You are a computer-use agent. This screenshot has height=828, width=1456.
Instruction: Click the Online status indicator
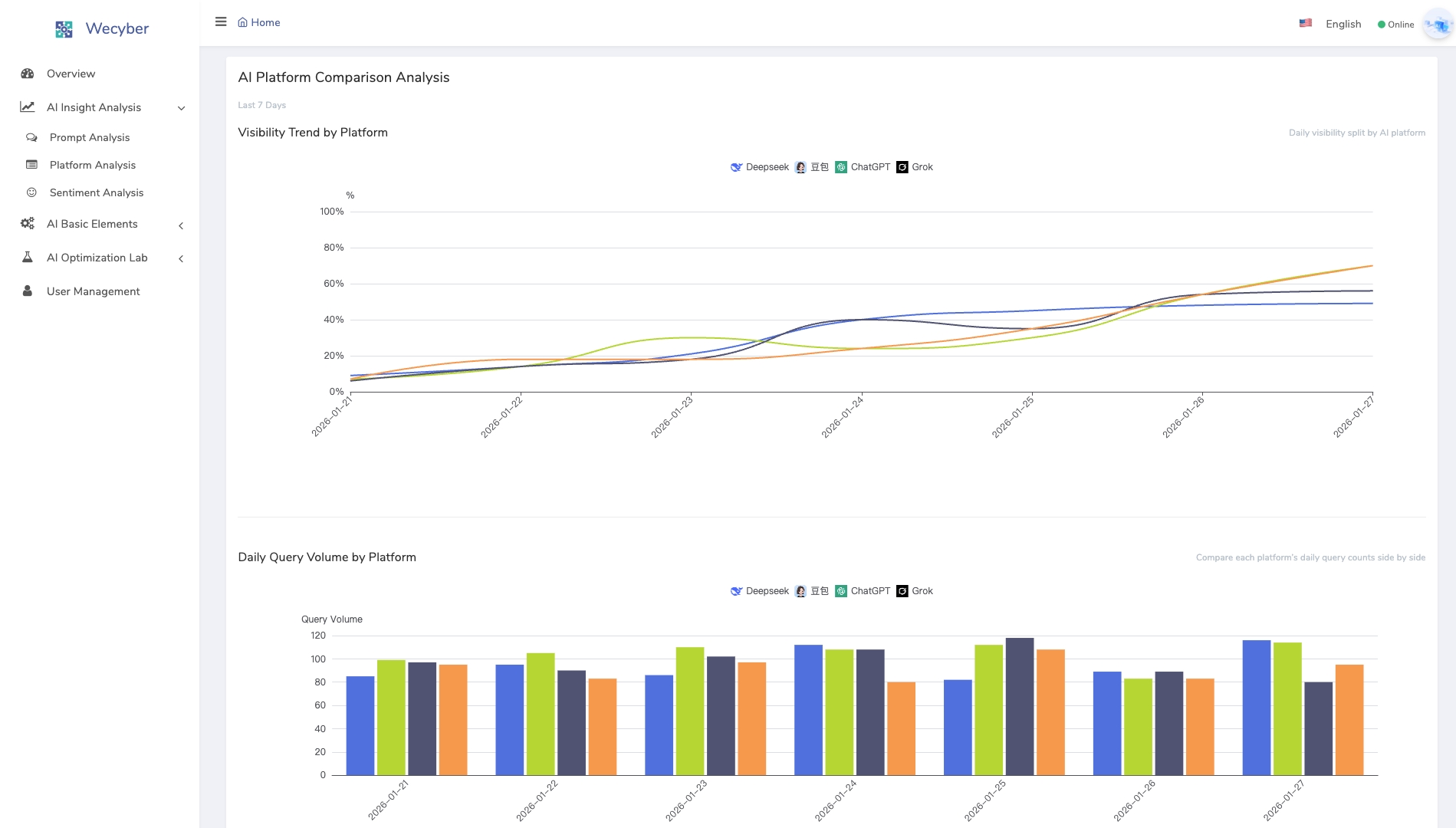click(1395, 25)
